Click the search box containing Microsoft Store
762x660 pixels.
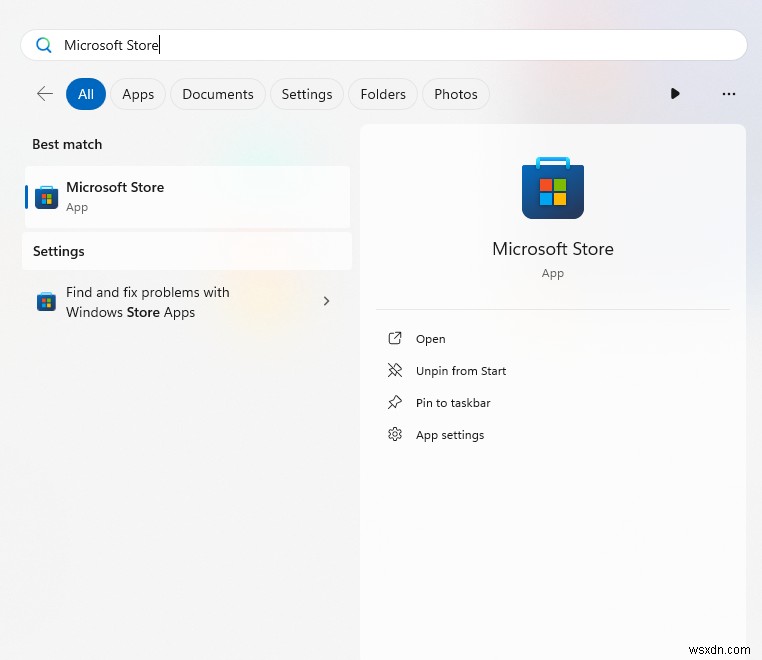[x=383, y=45]
